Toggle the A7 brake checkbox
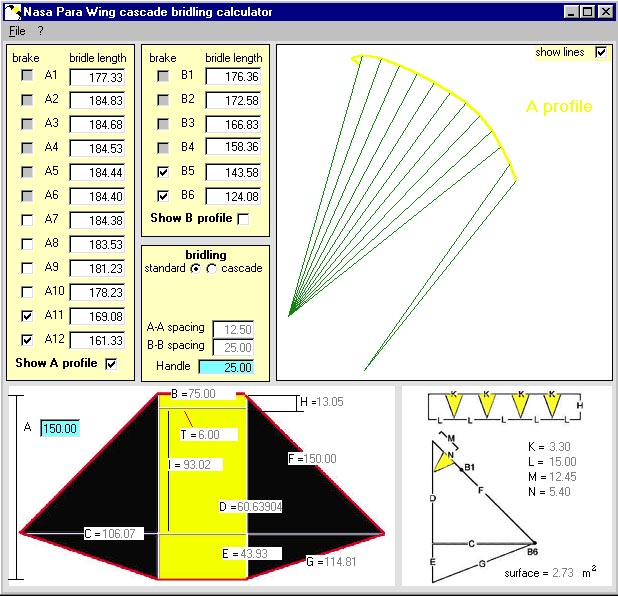This screenshot has width=618, height=596. click(27, 220)
